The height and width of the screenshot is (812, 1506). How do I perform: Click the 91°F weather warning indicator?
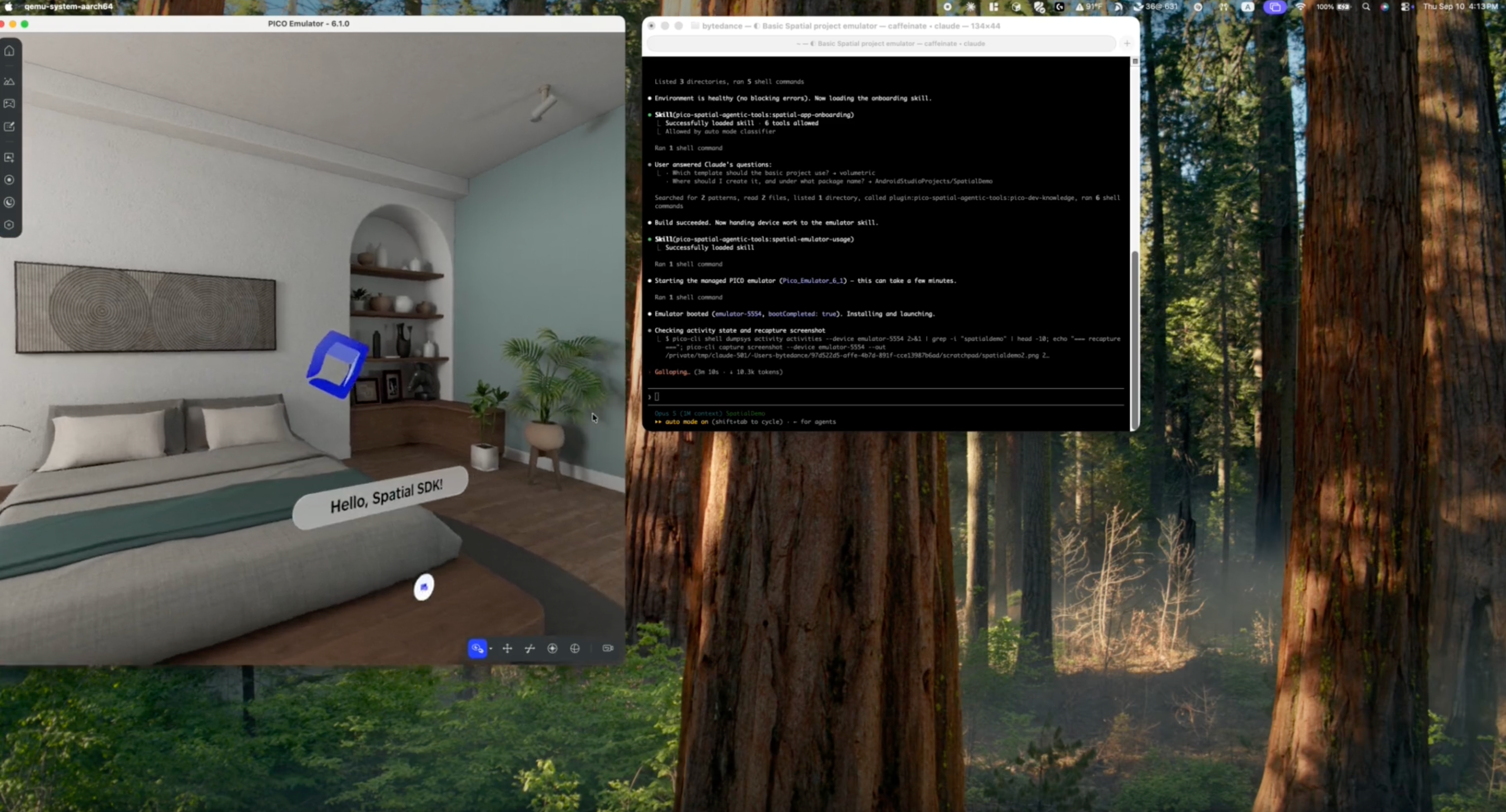point(1088,7)
